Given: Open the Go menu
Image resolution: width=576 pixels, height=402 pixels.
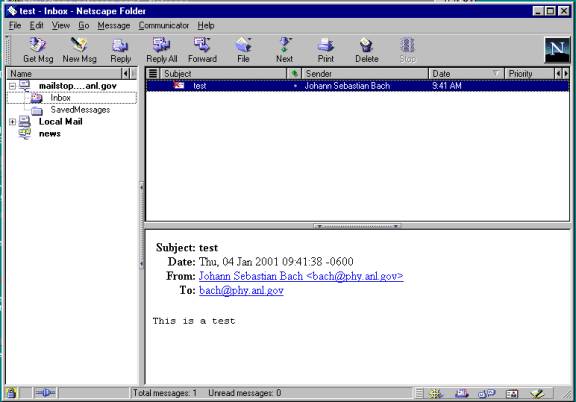Looking at the screenshot, I should [84, 25].
